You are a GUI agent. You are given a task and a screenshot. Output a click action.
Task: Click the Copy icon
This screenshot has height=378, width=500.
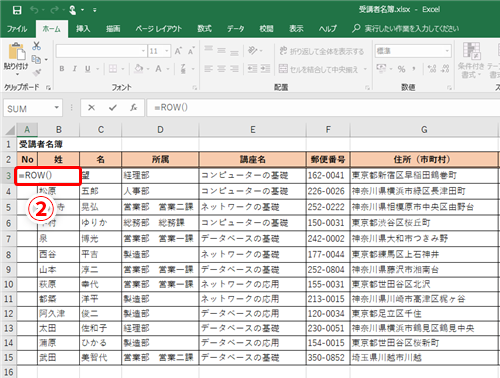(36, 59)
